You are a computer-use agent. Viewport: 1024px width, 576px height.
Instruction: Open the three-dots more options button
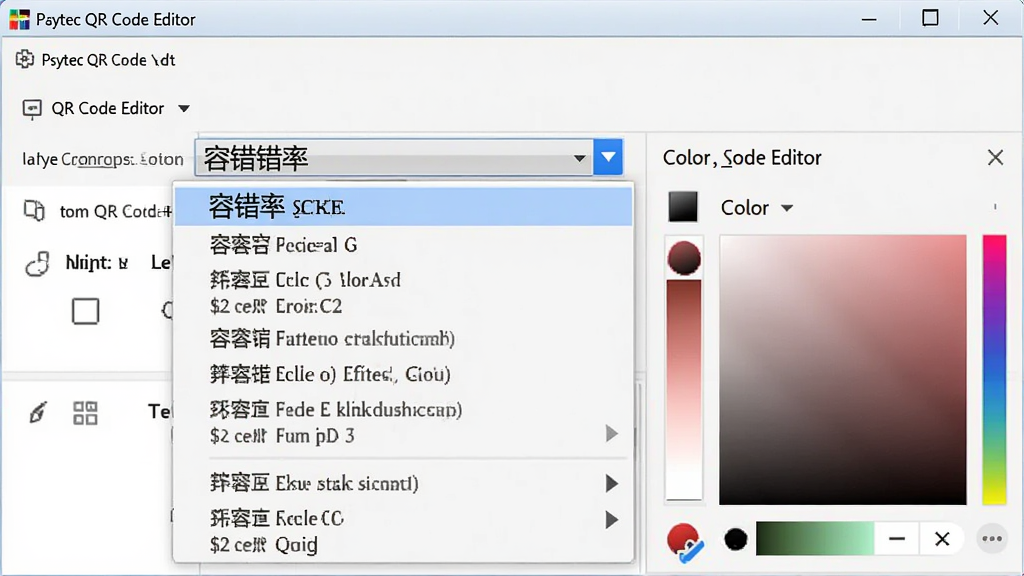coord(992,539)
